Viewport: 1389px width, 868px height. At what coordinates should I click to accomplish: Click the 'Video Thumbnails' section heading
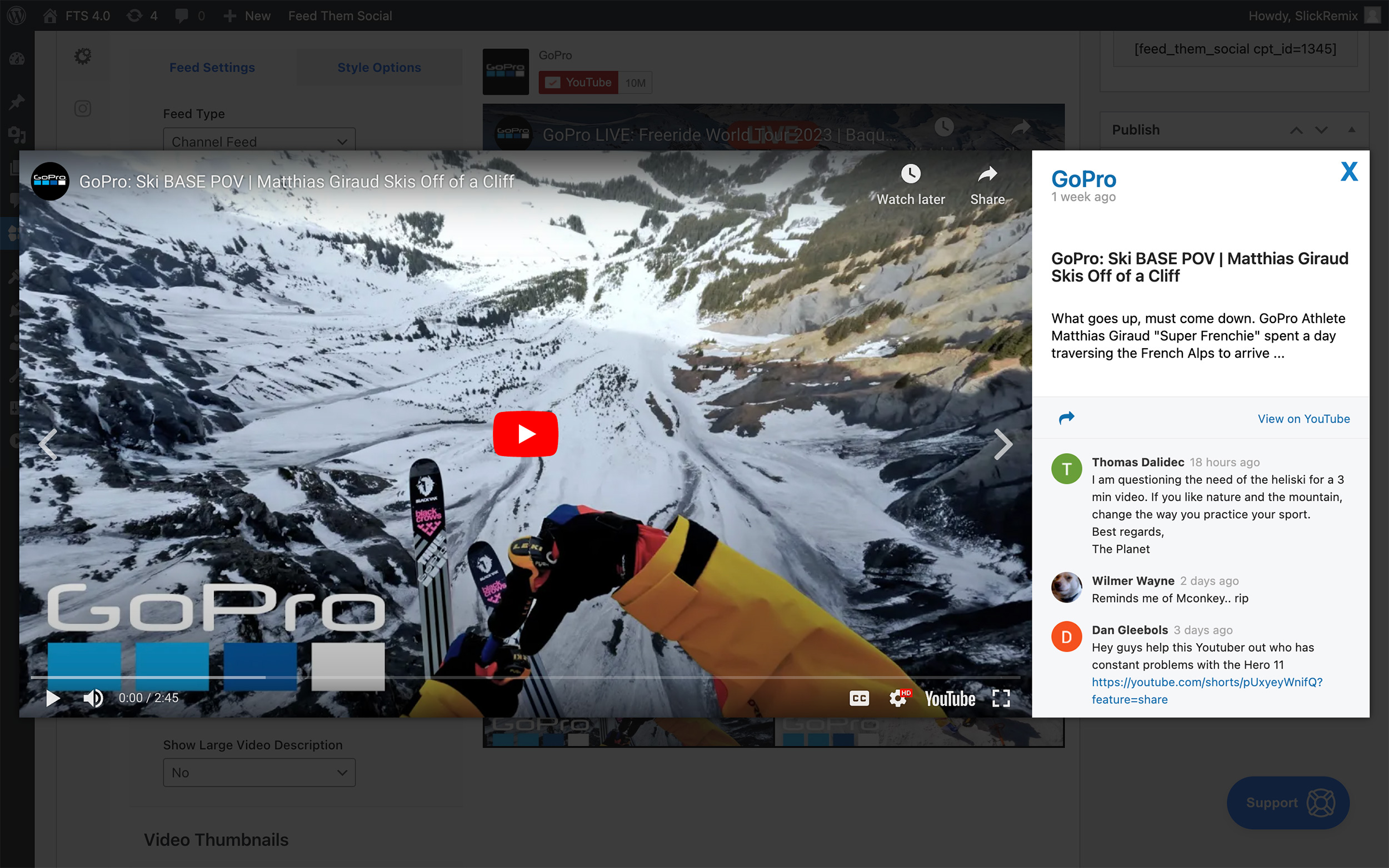(x=216, y=840)
